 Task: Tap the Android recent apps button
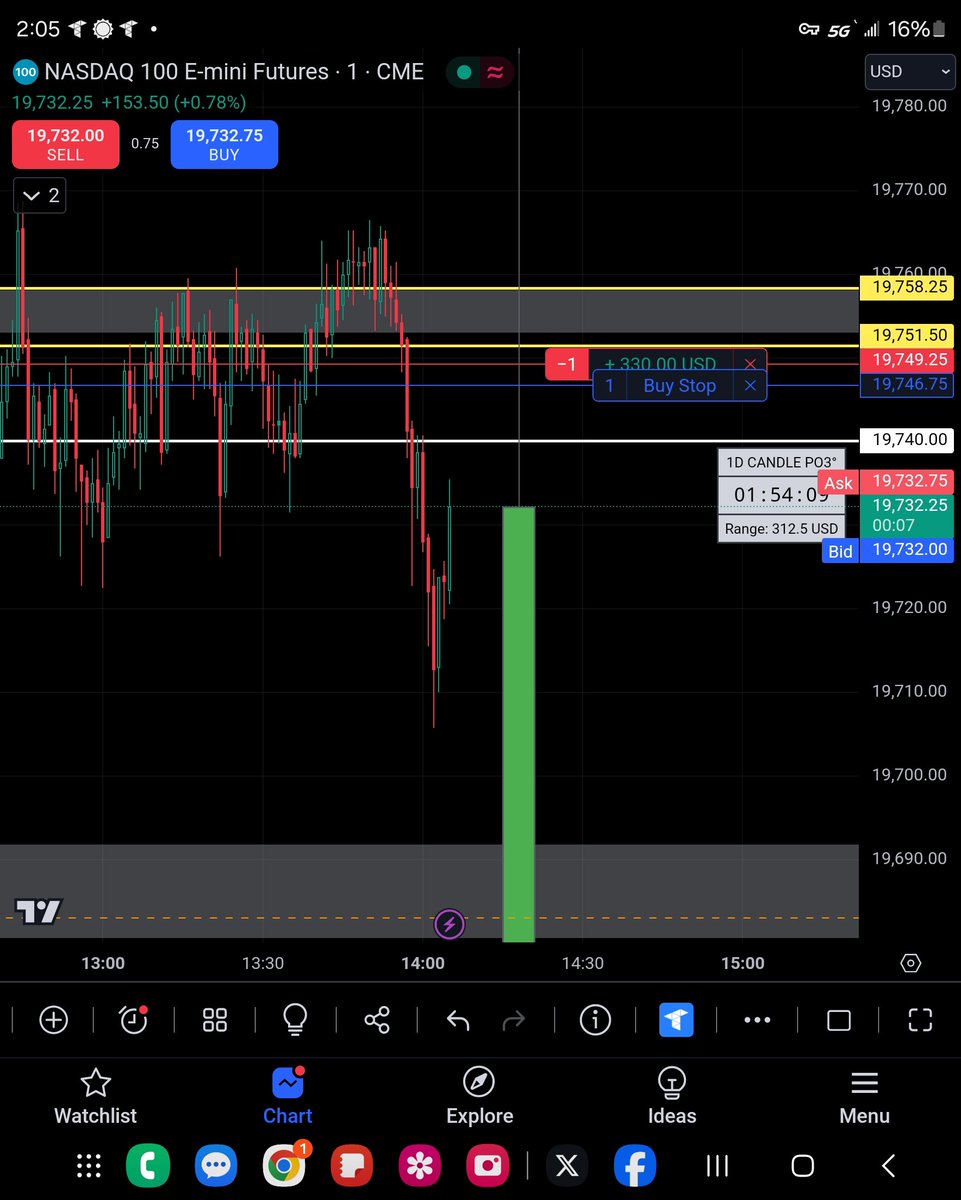click(717, 1166)
